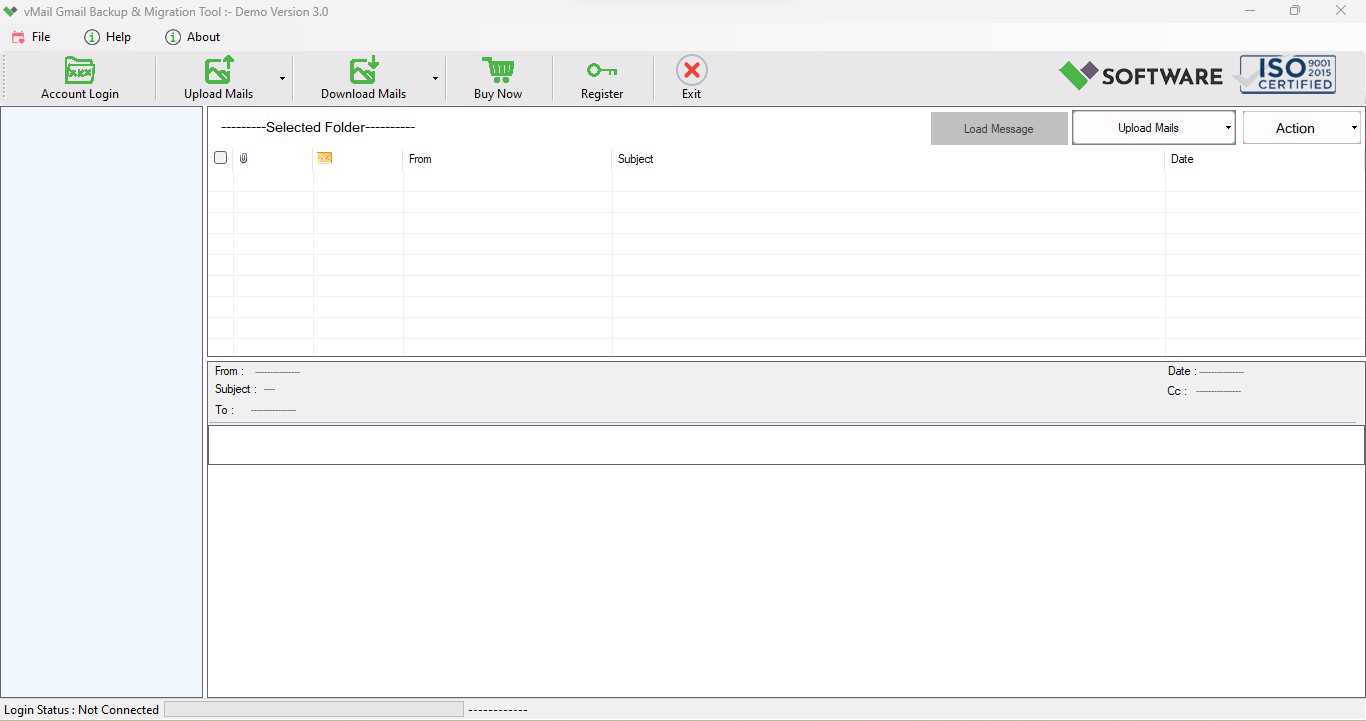This screenshot has height=721, width=1366.
Task: Click the Selected Folder label
Action: [318, 127]
